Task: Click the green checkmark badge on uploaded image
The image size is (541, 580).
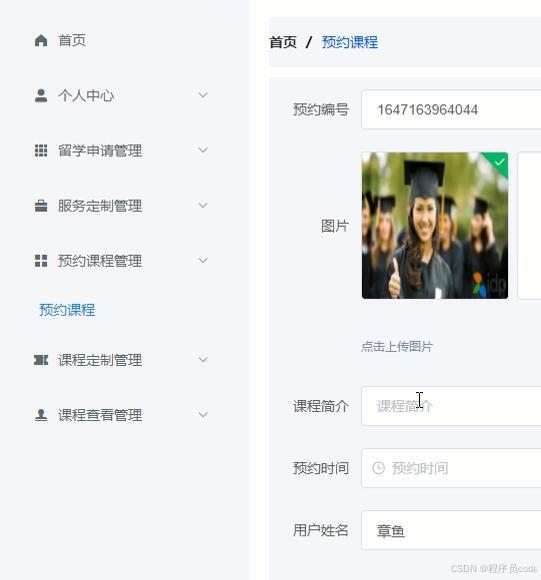Action: pos(499,162)
